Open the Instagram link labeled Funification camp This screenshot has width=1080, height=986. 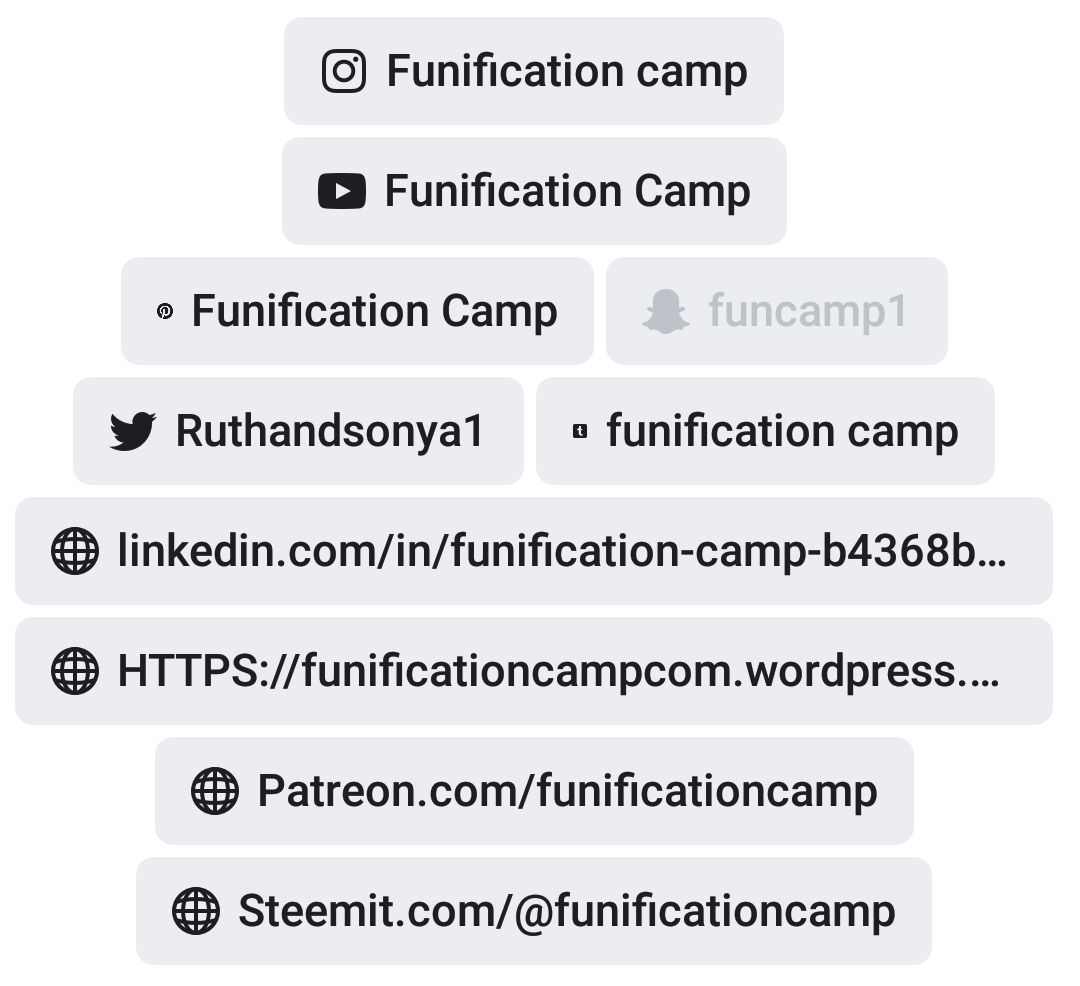567,71
